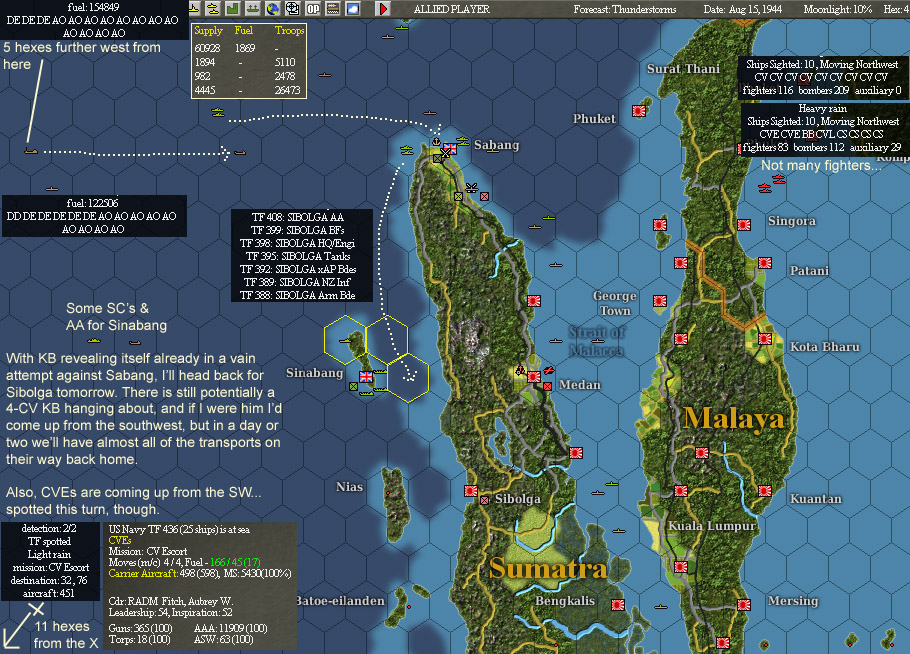
Task: Select the Japanese base at Kuala Lumpur
Action: [681, 491]
